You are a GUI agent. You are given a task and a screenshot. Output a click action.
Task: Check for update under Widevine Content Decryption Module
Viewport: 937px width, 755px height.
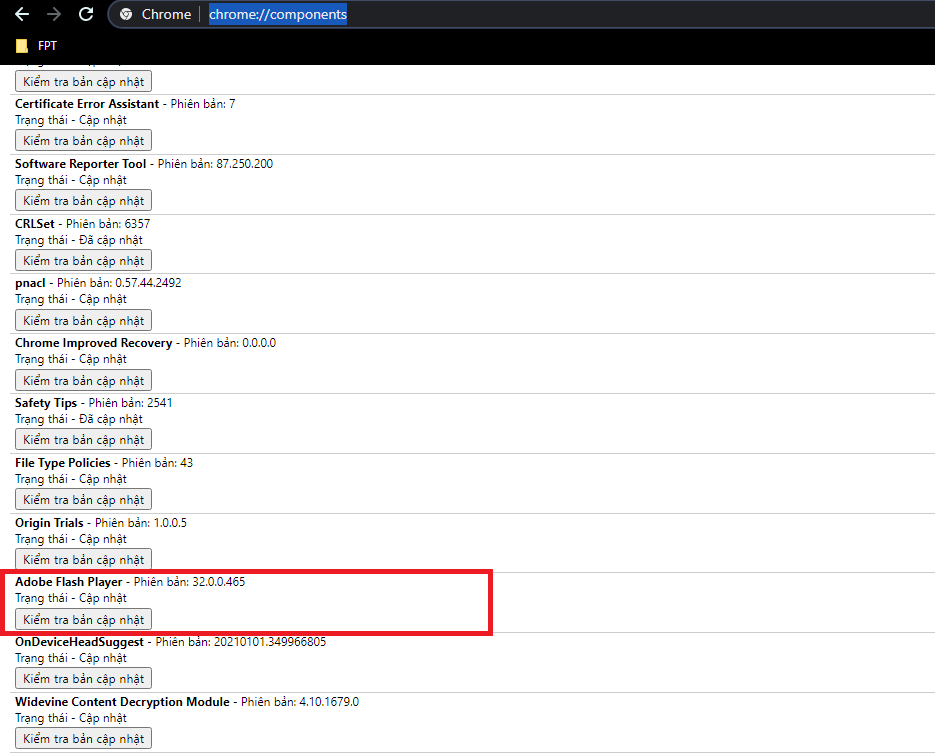click(x=83, y=738)
